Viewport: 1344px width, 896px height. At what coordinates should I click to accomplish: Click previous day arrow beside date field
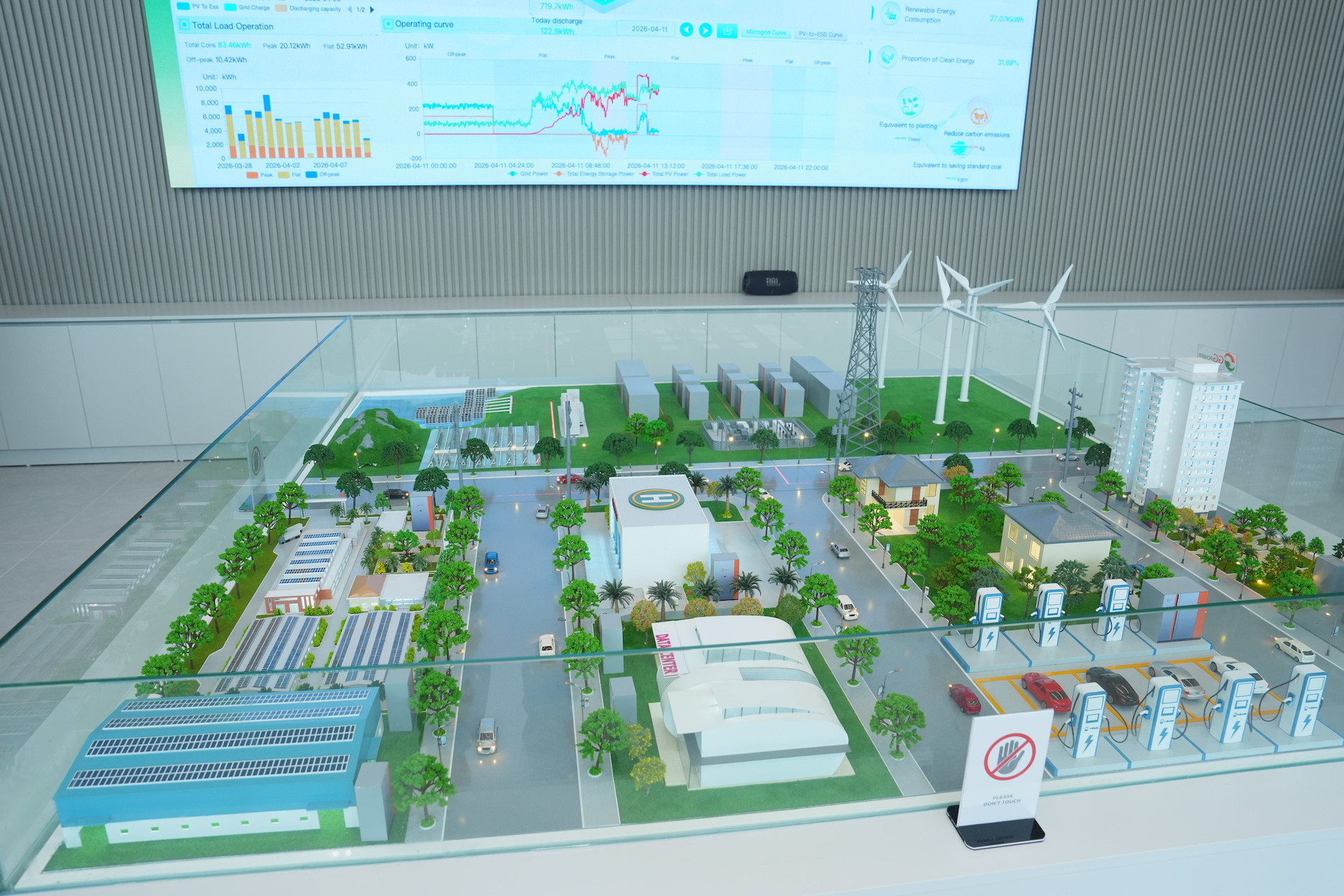687,29
